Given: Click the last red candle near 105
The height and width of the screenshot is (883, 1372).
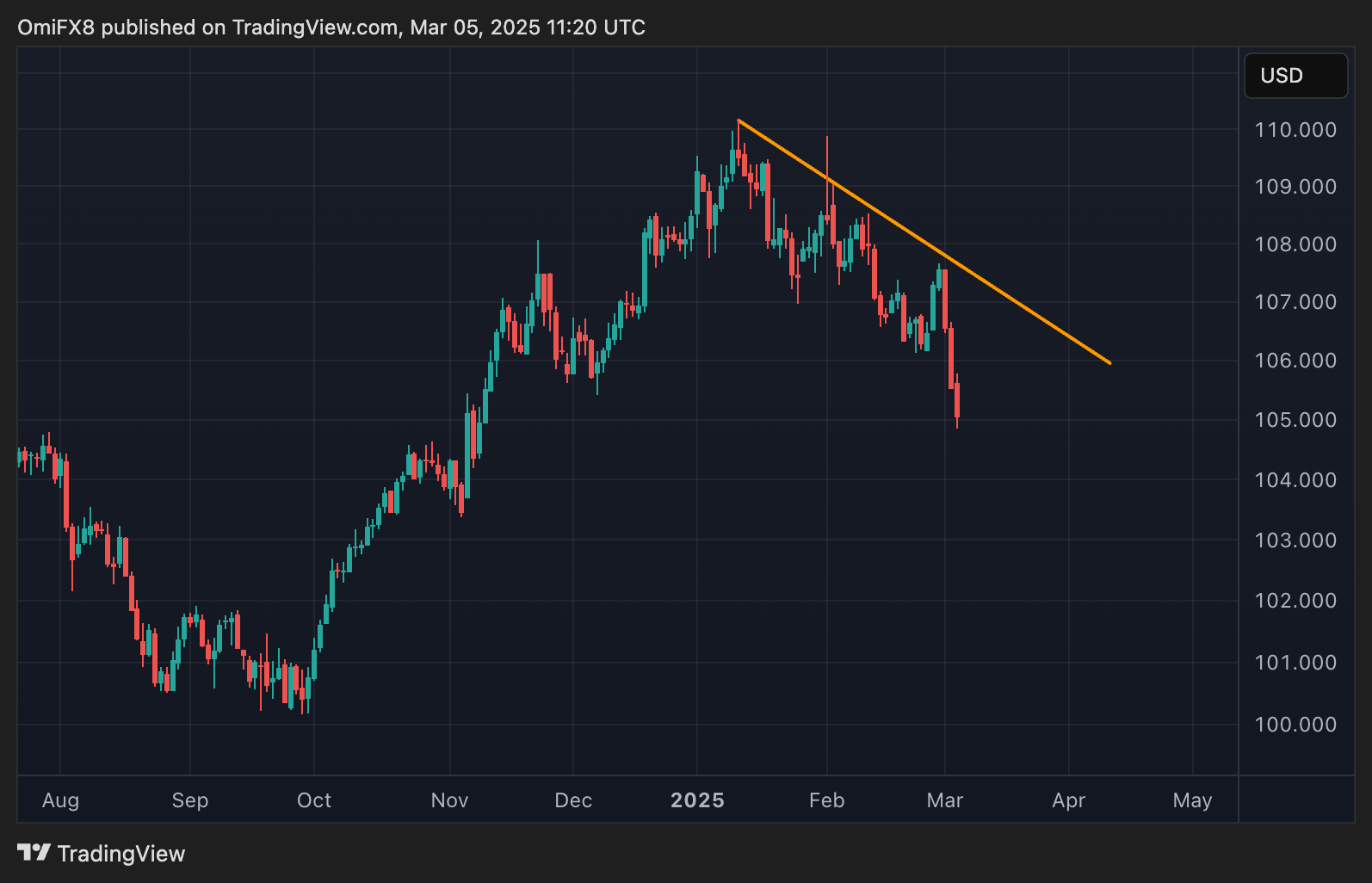Looking at the screenshot, I should point(957,401).
